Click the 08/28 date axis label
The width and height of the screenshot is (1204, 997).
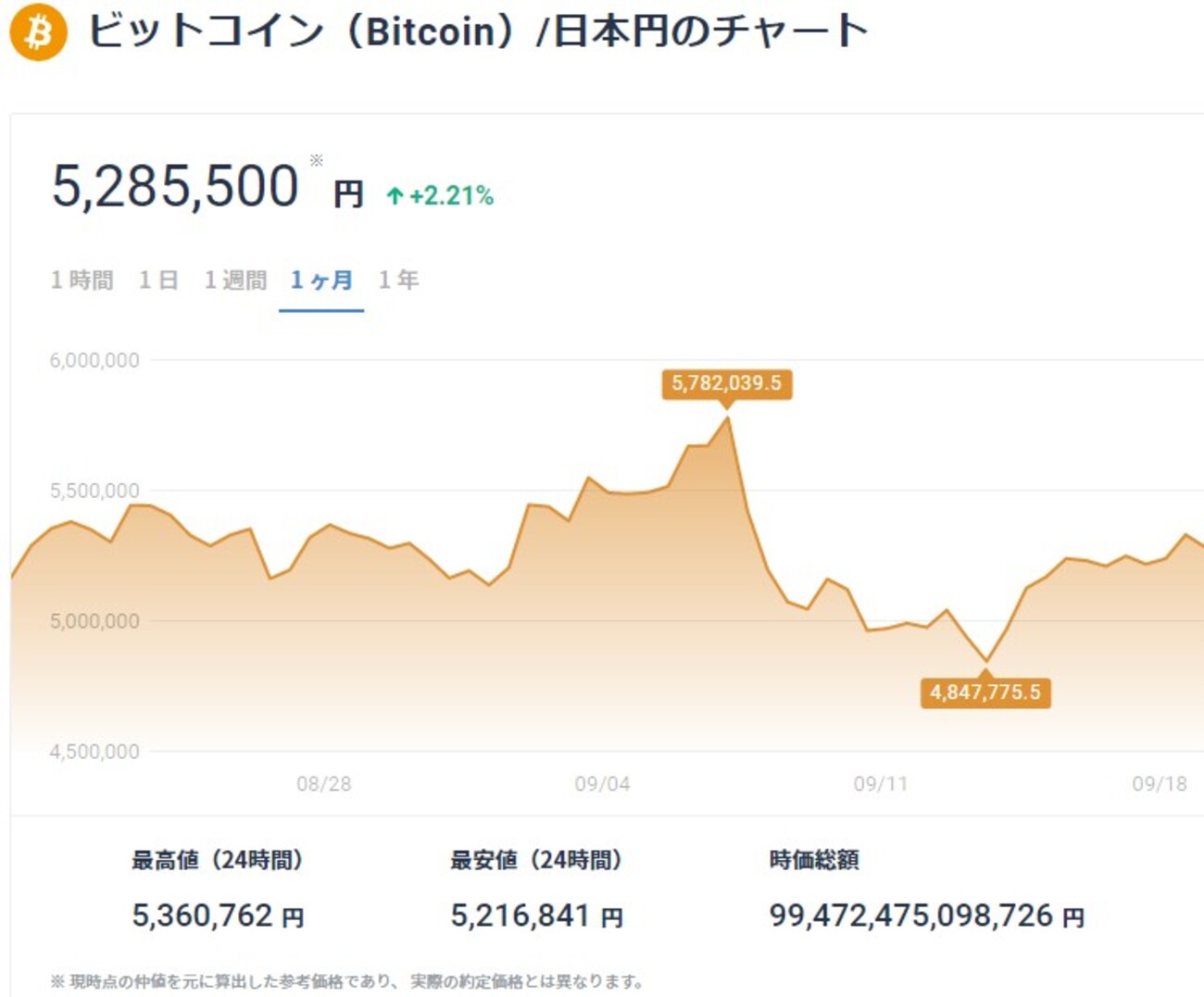(325, 784)
